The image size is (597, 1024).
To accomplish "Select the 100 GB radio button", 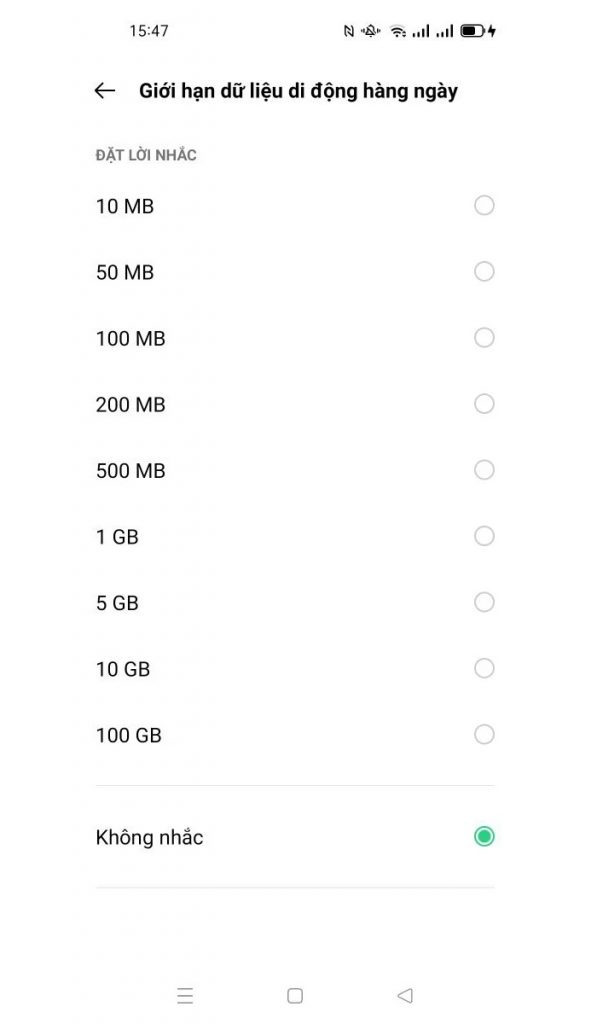I will pyautogui.click(x=484, y=735).
